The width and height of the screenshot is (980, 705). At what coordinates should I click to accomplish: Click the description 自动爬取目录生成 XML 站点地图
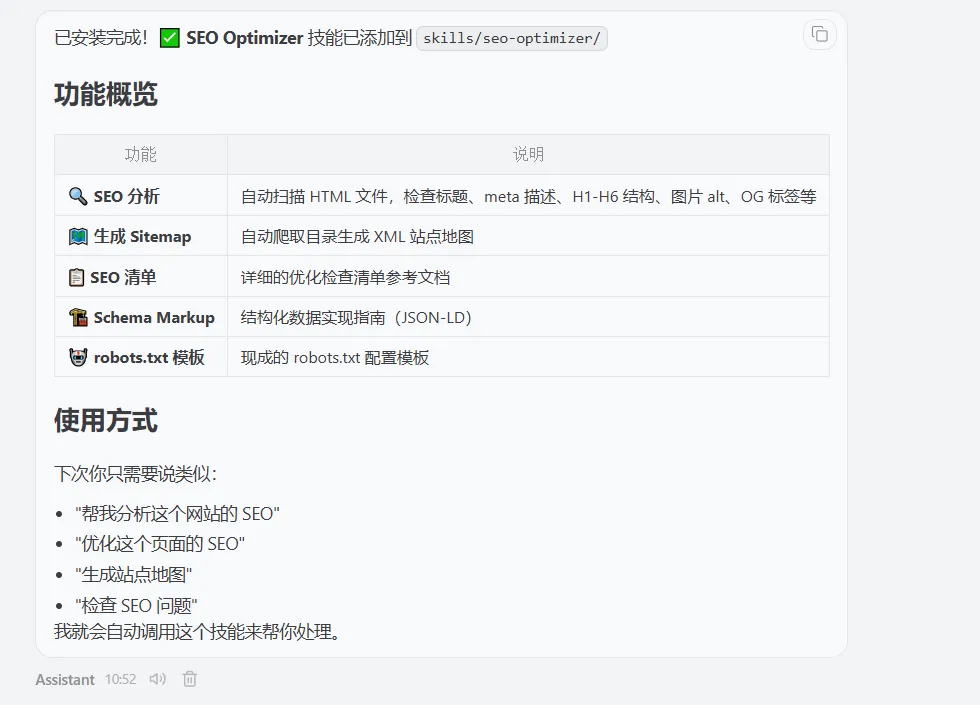point(357,237)
